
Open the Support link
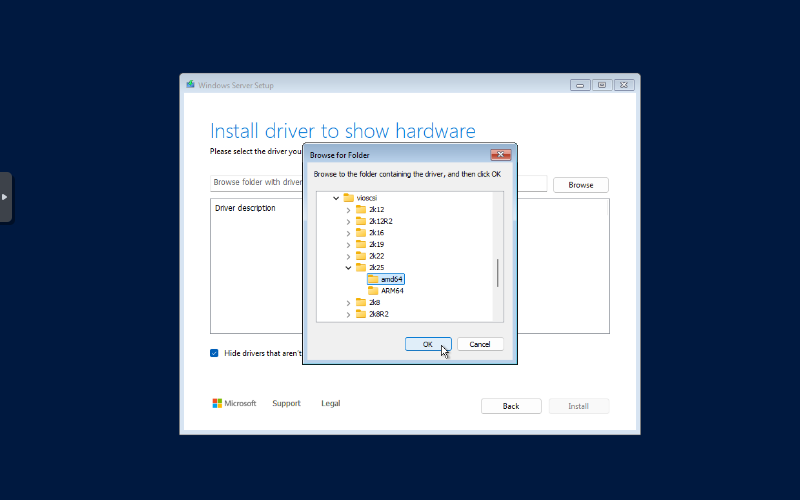point(286,403)
